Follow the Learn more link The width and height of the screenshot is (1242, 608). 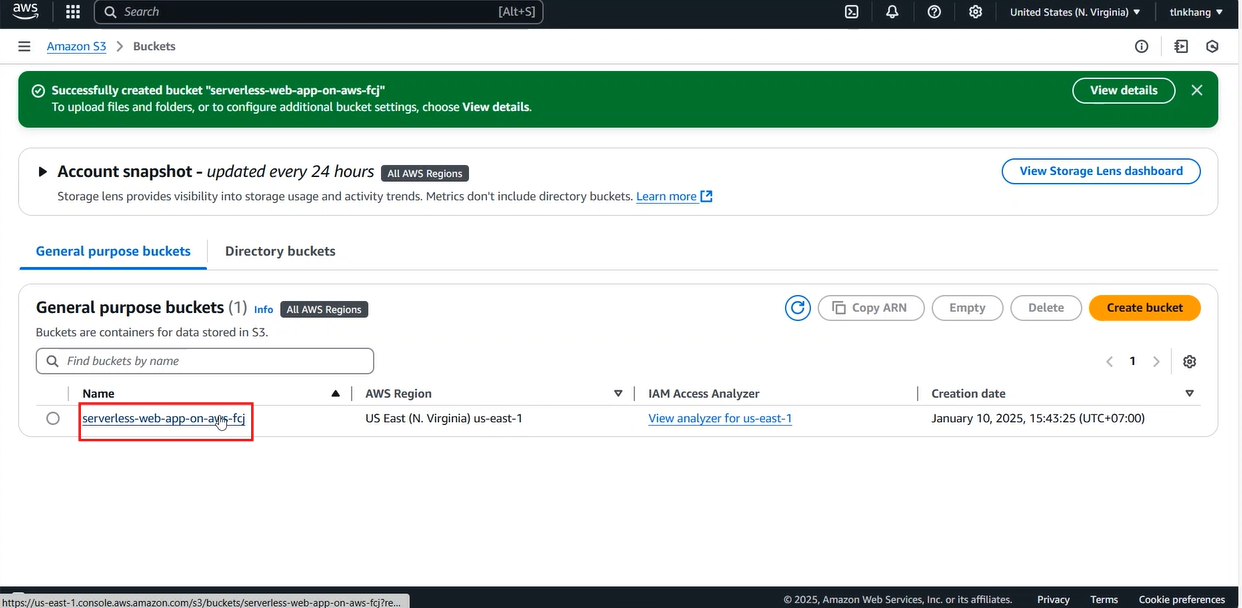[x=674, y=196]
